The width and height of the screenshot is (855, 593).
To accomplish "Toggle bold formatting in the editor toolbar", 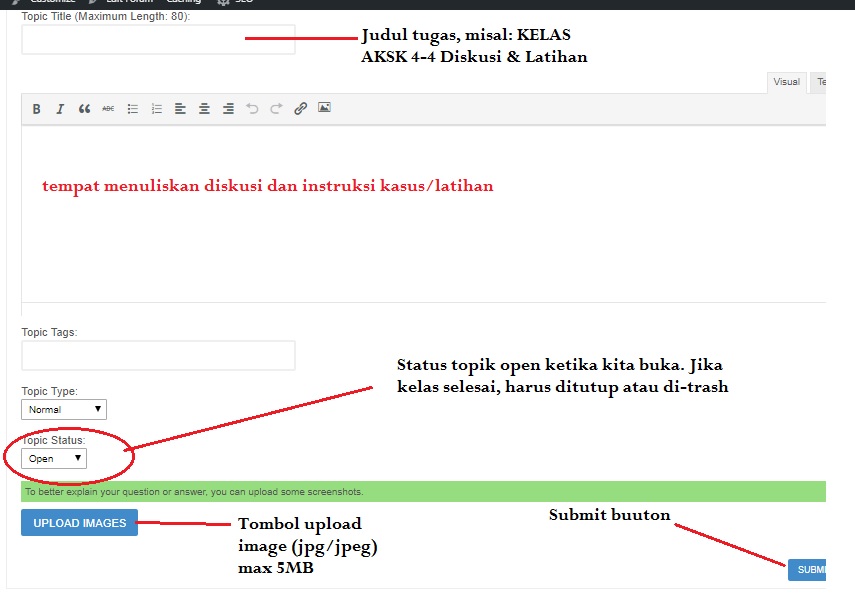I will 36,109.
